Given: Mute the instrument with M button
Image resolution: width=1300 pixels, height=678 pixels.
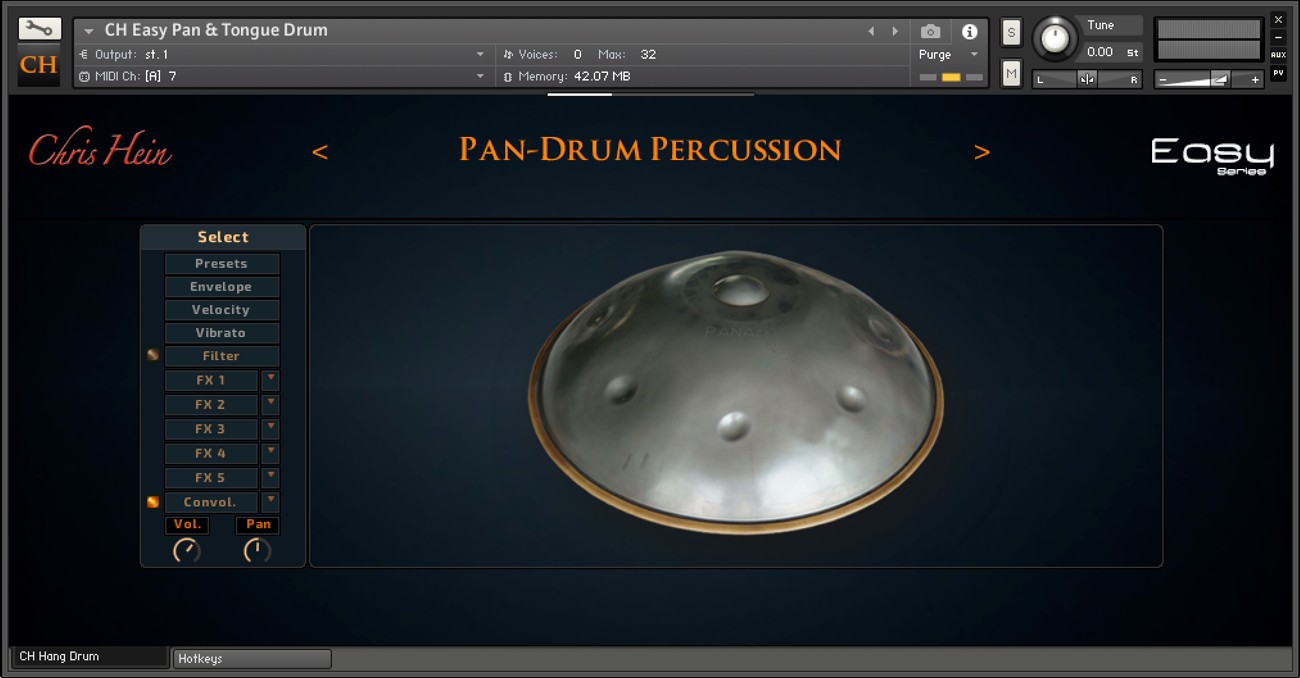Looking at the screenshot, I should [1011, 73].
